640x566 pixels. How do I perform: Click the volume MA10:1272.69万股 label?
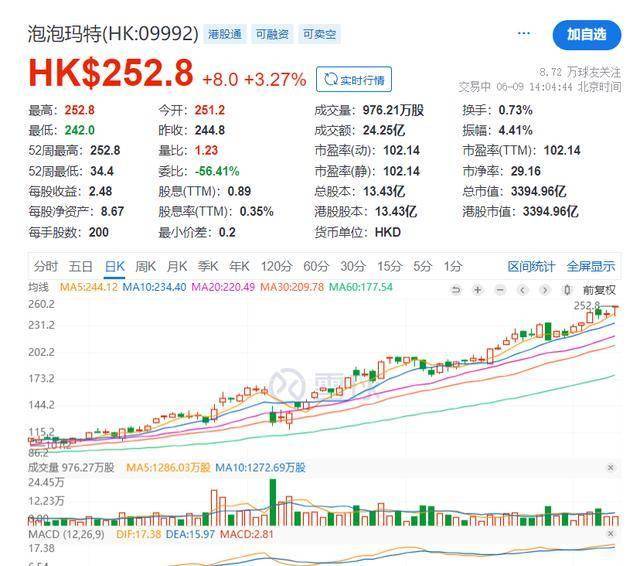click(x=260, y=468)
